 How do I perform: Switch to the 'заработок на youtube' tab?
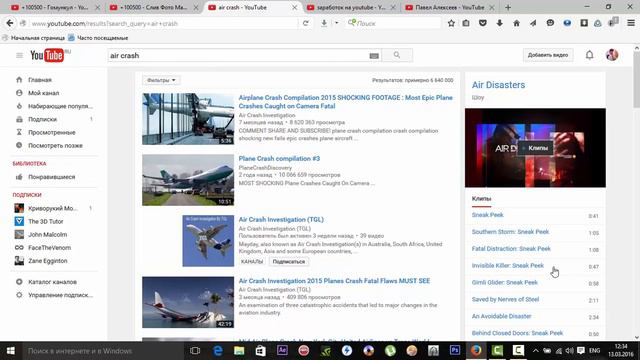(x=345, y=7)
